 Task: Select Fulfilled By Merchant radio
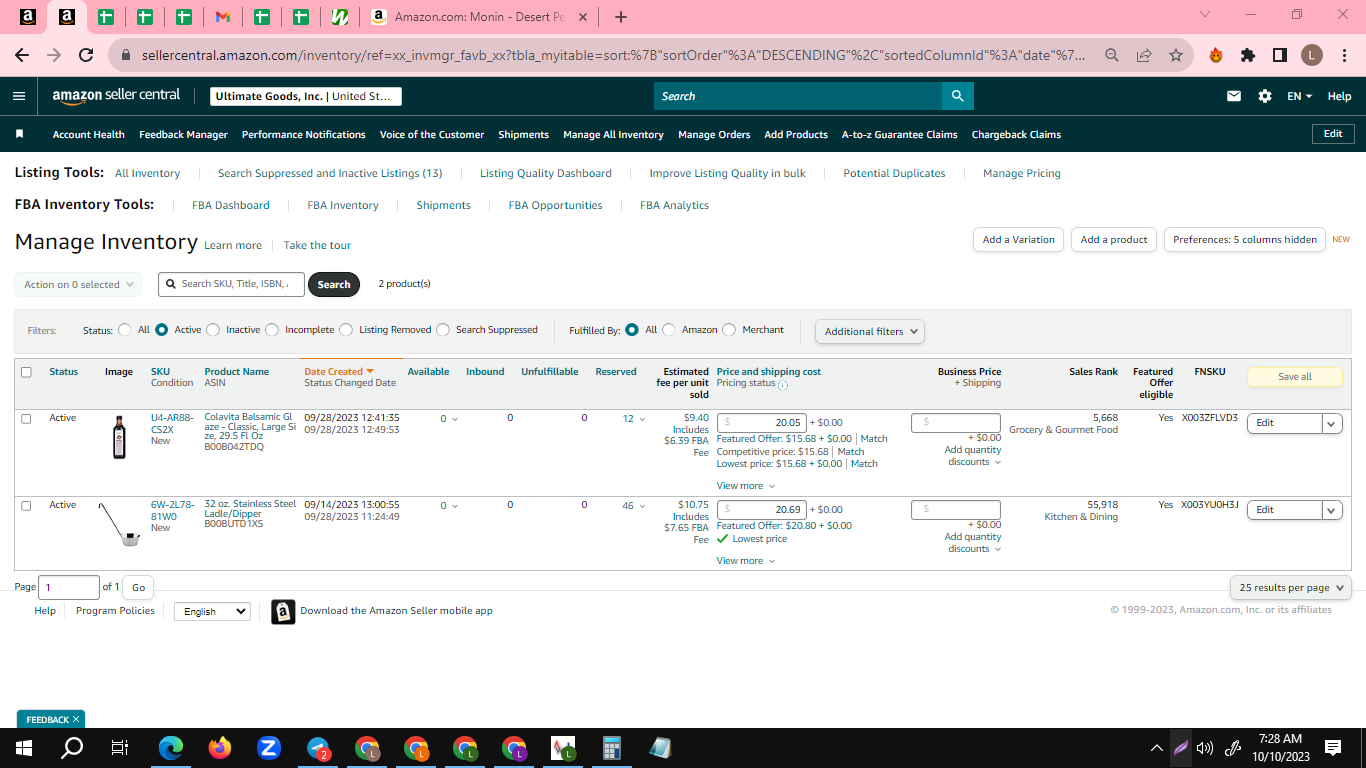click(x=729, y=330)
